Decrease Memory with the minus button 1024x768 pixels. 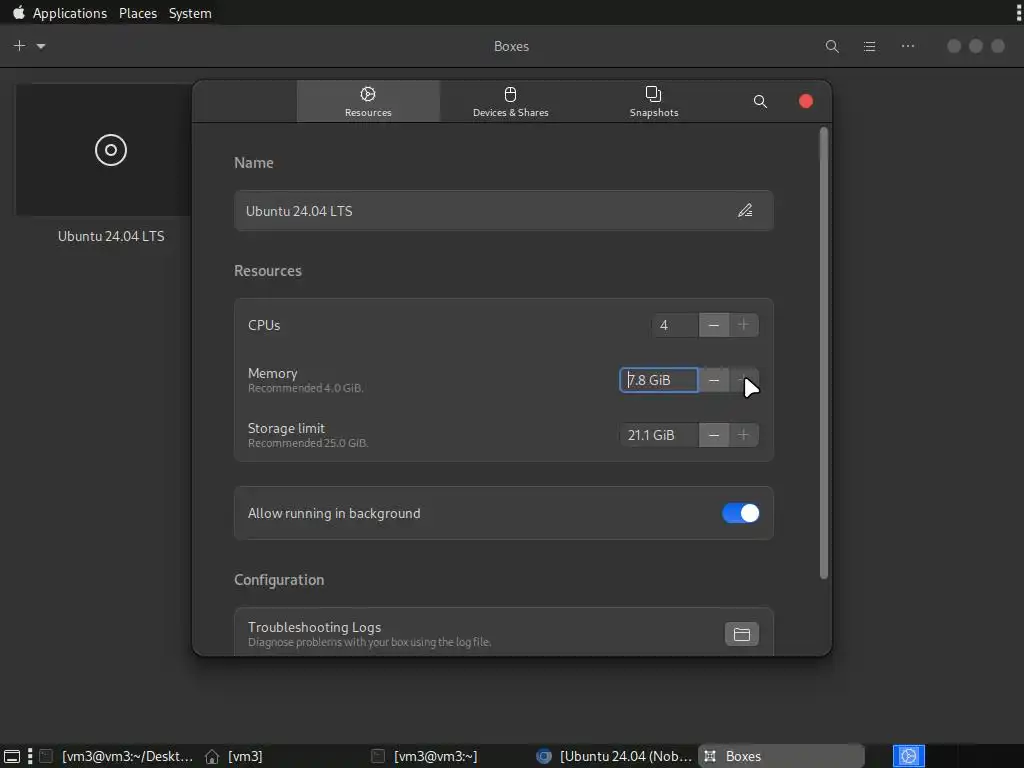(x=714, y=380)
